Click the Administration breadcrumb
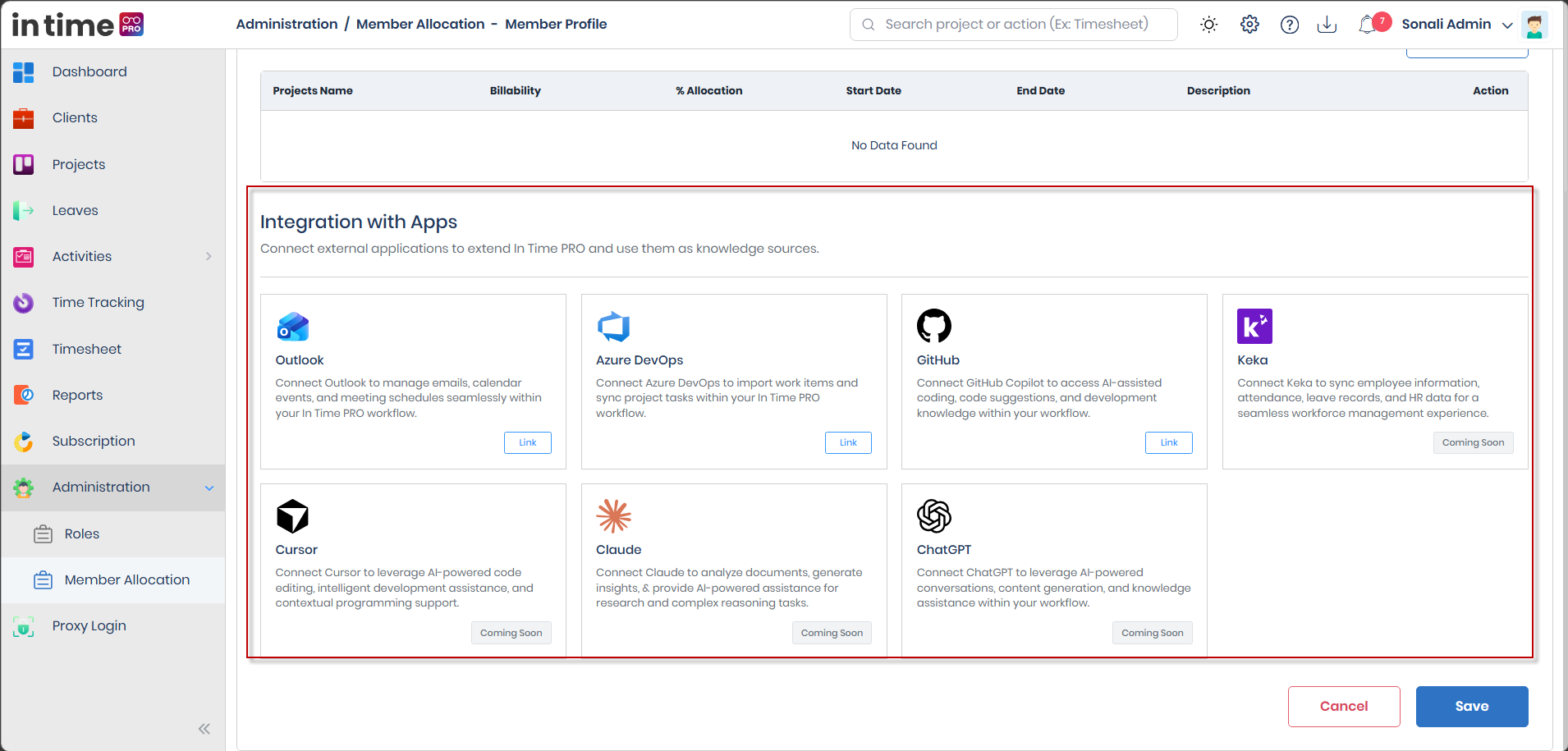The width and height of the screenshot is (1568, 751). [x=287, y=24]
